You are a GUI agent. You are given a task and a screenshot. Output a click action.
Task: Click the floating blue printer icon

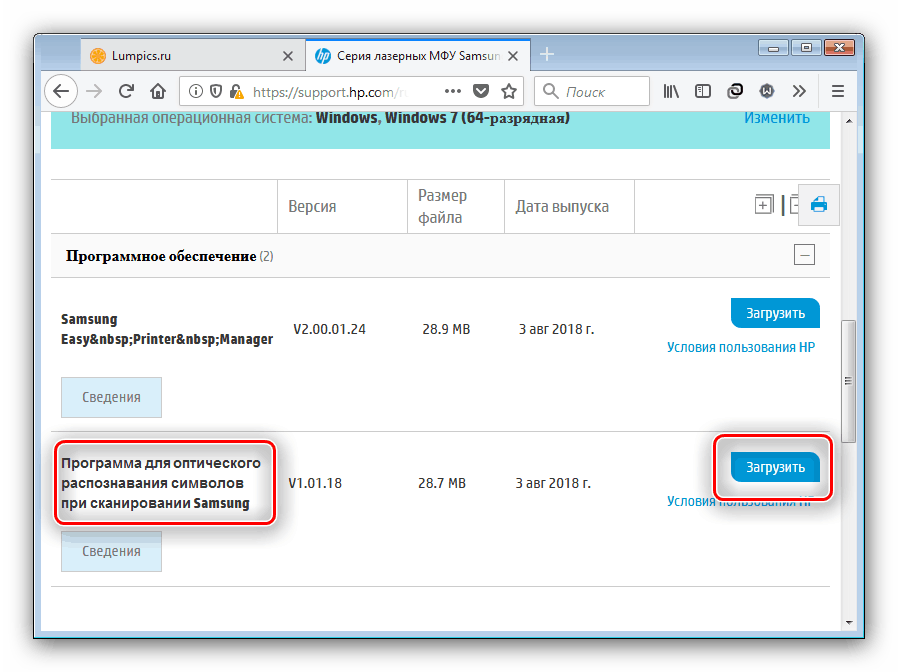coord(819,205)
